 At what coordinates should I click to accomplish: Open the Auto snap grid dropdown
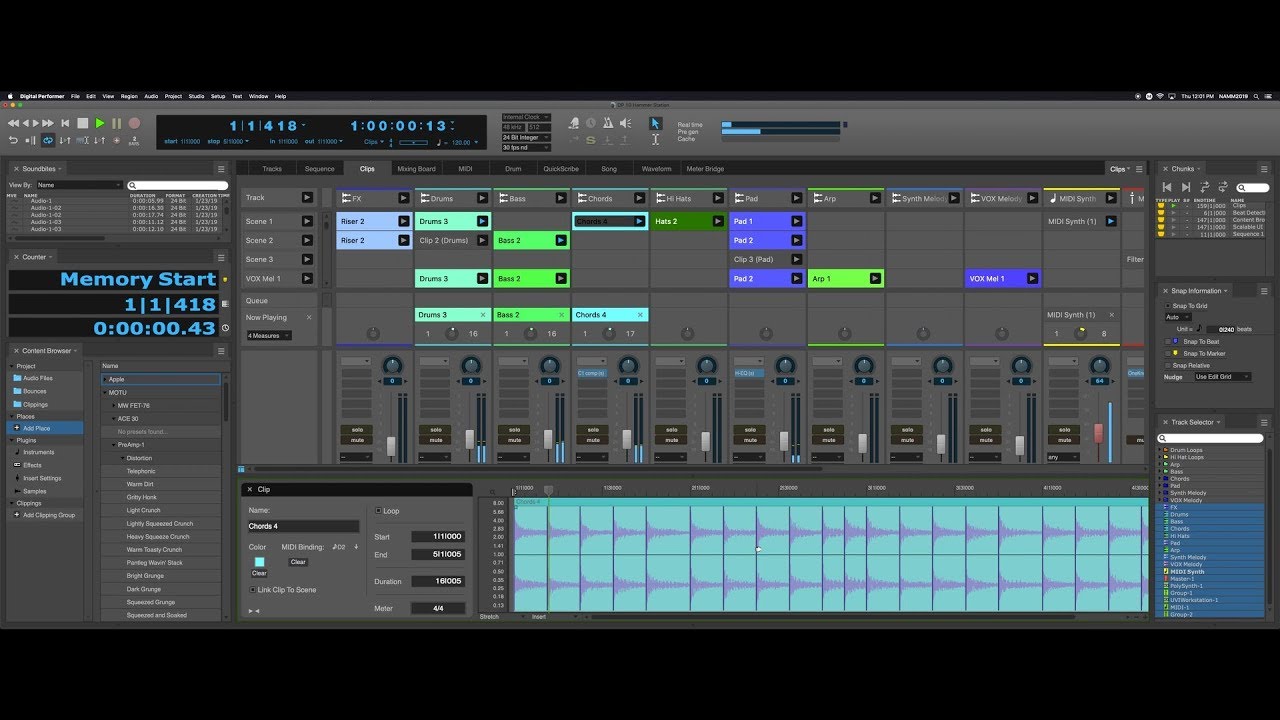[1178, 317]
